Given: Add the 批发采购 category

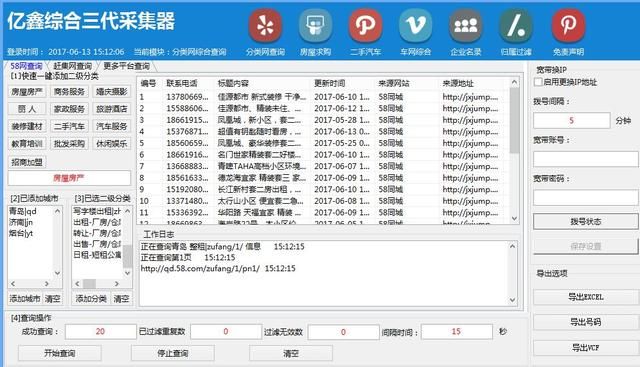Looking at the screenshot, I should point(69,144).
